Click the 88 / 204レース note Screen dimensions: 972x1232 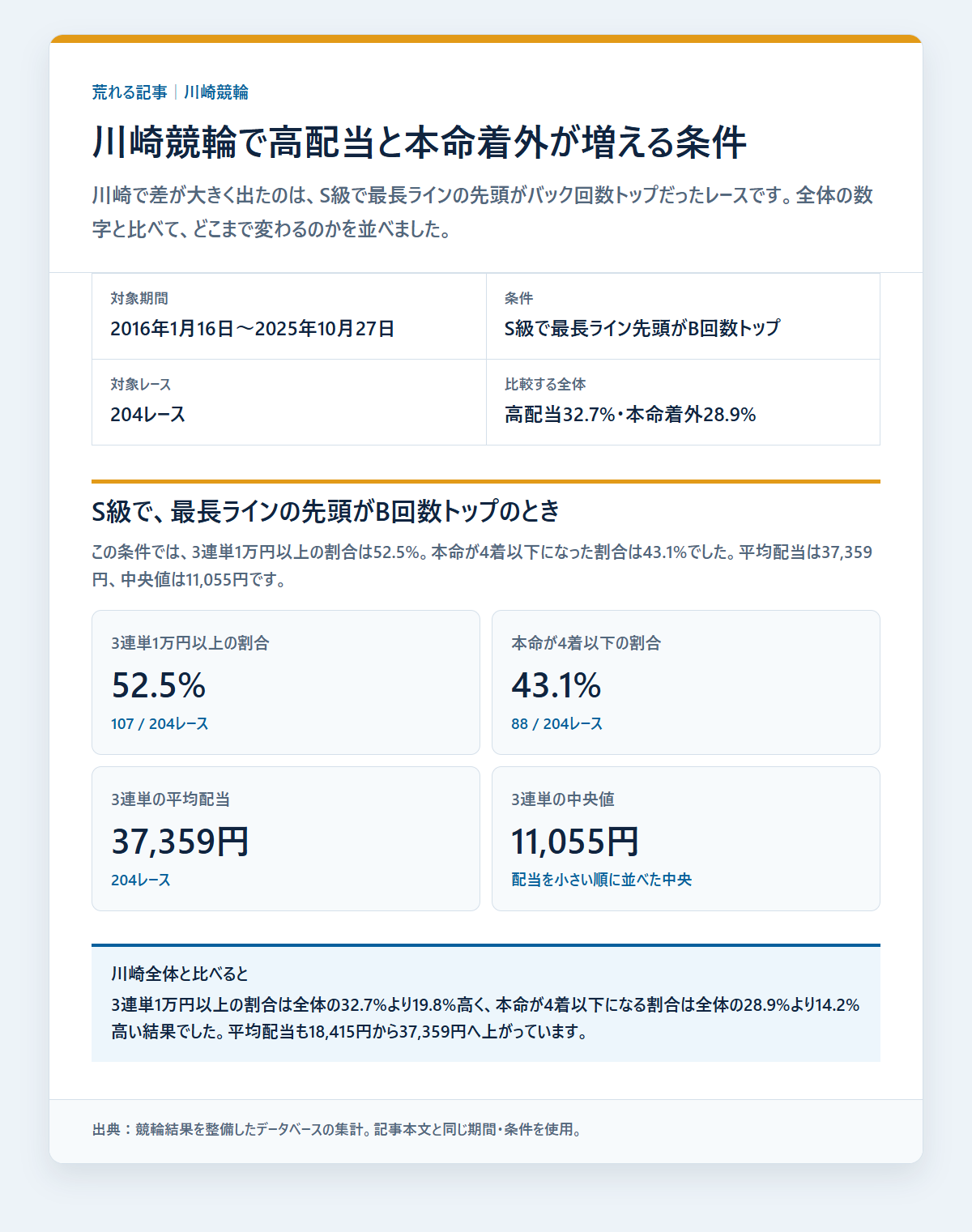click(557, 723)
